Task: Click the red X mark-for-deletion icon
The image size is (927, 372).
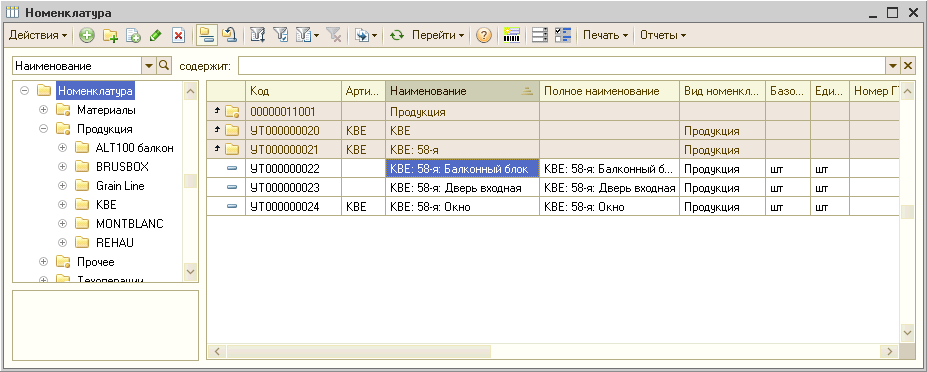Action: [x=178, y=35]
